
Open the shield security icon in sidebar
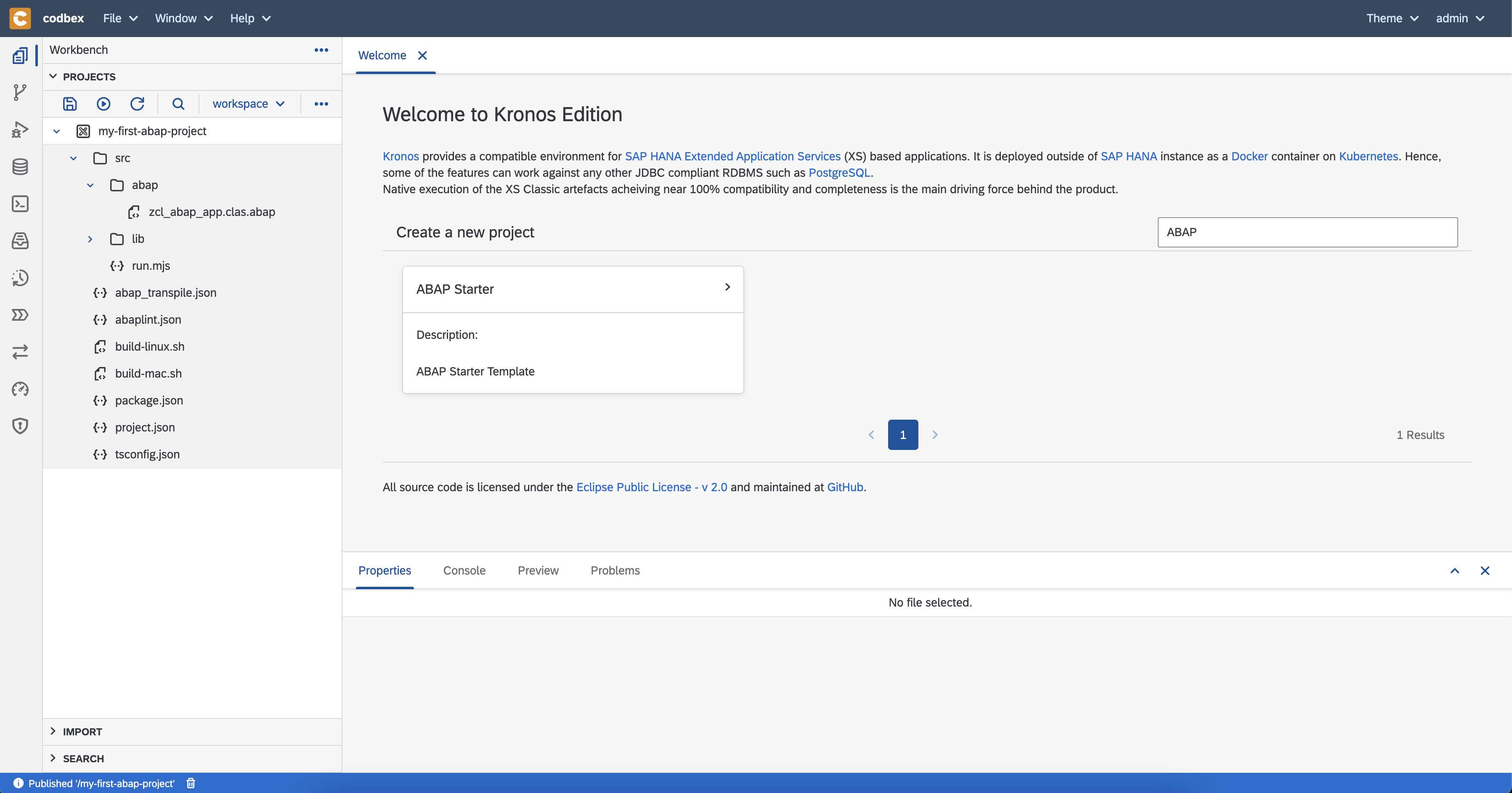pos(20,426)
